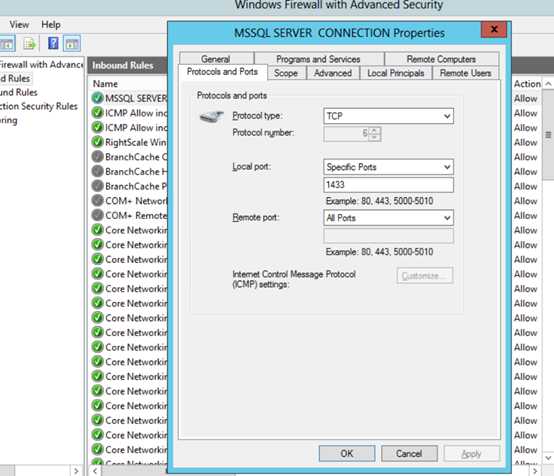Click the Cancel button

coord(409,453)
